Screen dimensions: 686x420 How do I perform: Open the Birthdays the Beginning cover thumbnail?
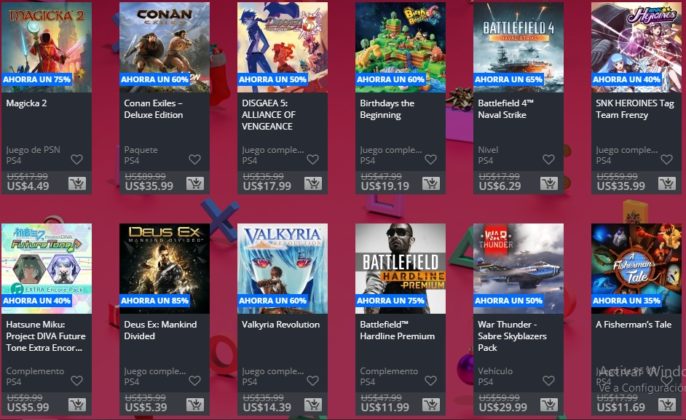click(400, 47)
